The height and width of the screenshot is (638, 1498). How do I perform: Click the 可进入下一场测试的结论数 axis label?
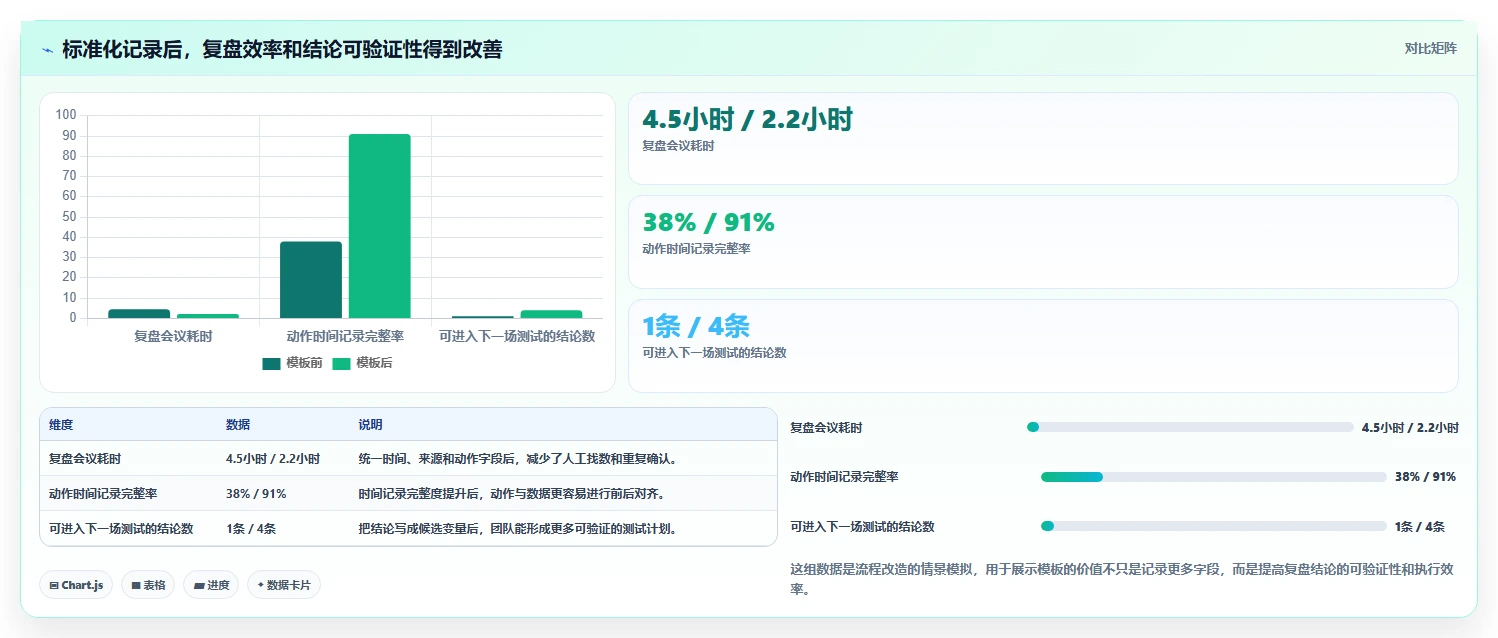517,336
